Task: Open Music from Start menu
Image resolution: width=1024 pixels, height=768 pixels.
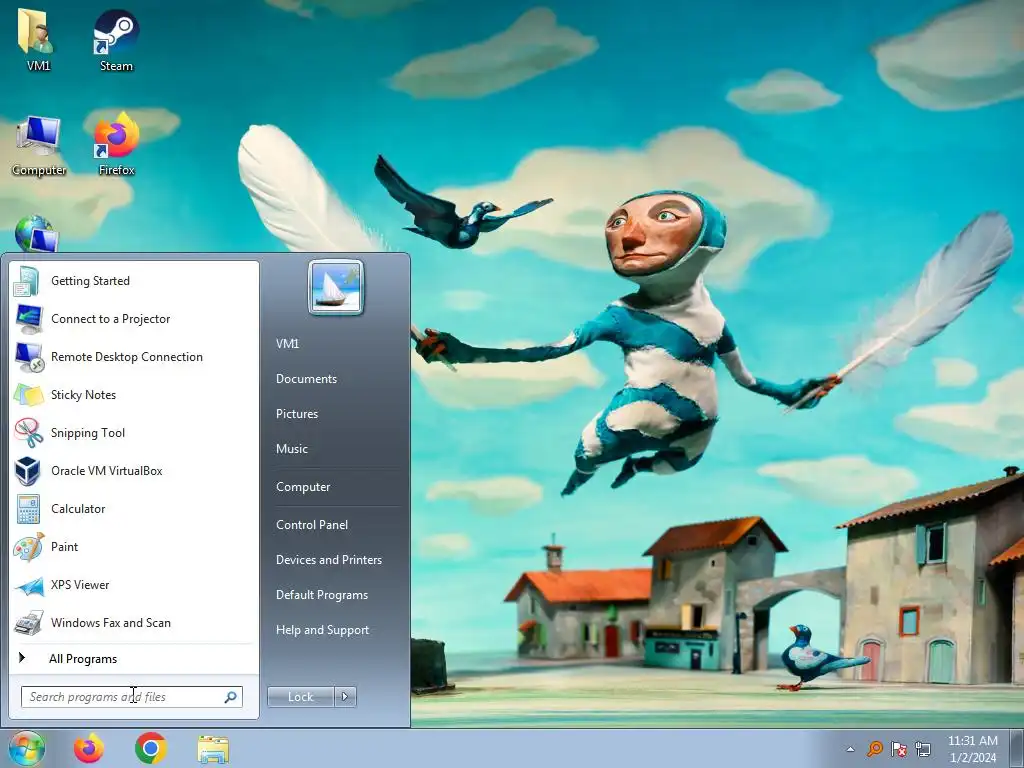Action: 291,449
